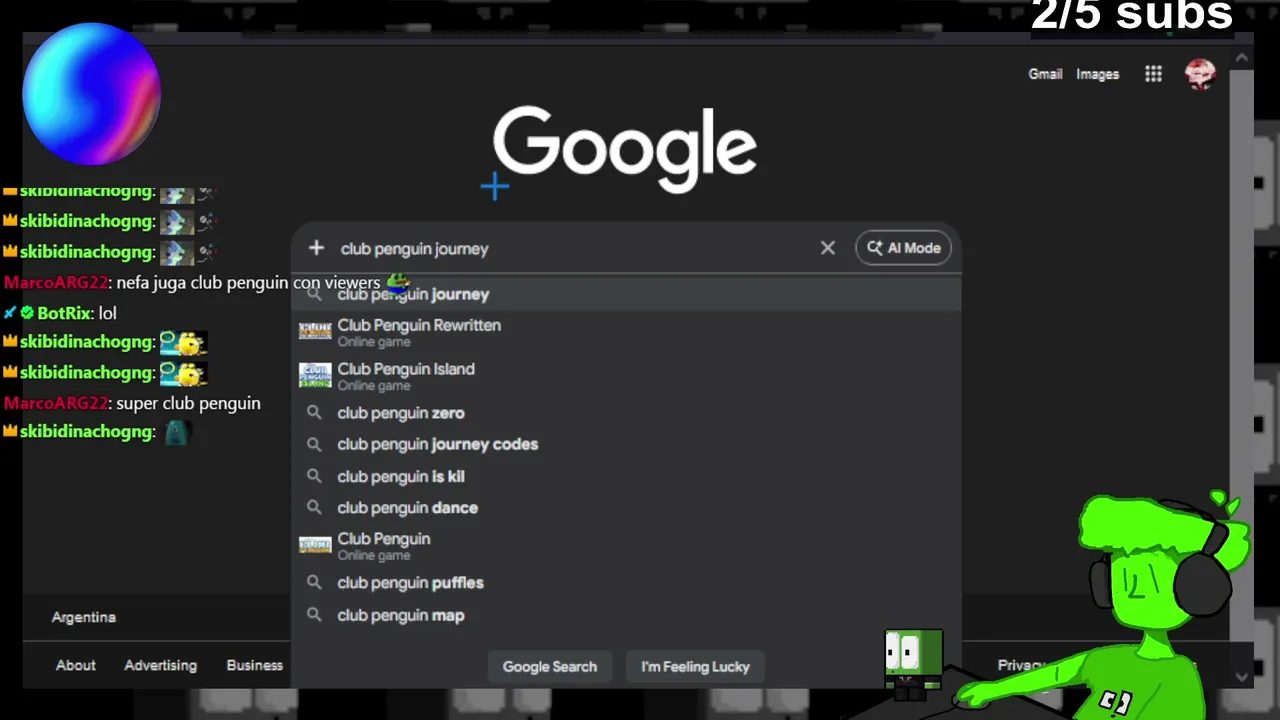Open the Google apps grid icon
Image resolution: width=1280 pixels, height=720 pixels.
[x=1153, y=74]
